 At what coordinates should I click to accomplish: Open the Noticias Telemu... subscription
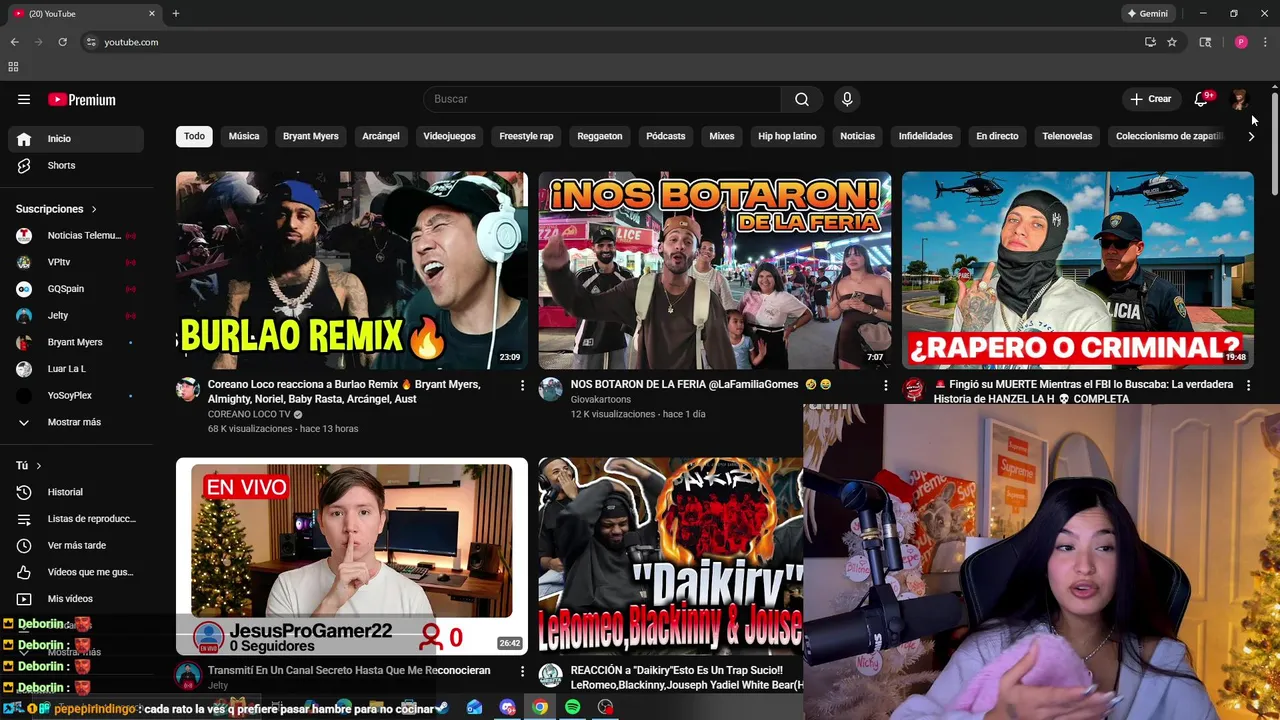pos(76,235)
